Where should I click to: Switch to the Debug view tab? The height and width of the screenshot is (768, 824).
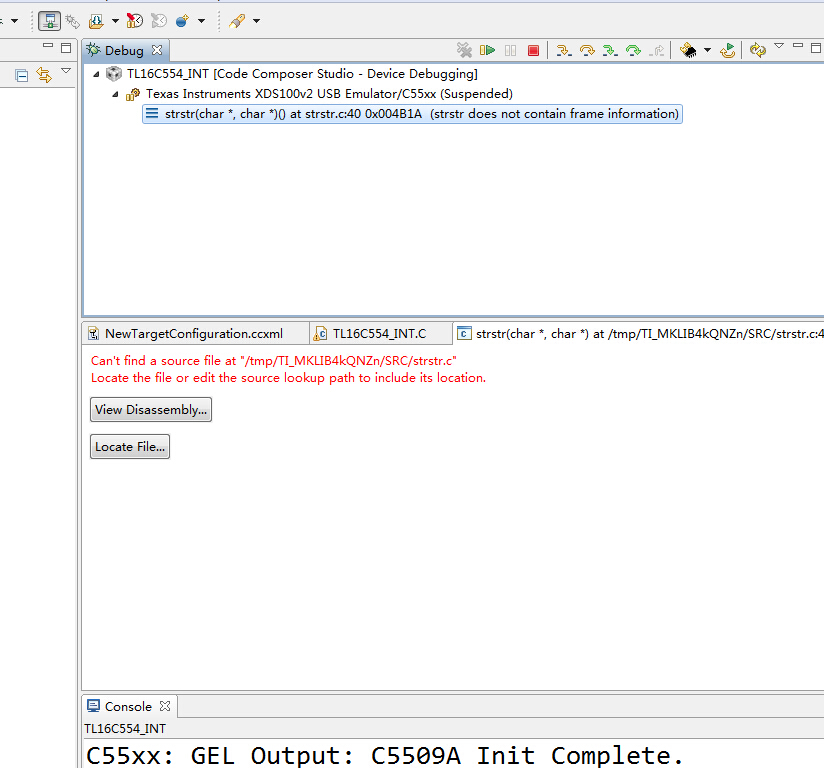pyautogui.click(x=124, y=50)
